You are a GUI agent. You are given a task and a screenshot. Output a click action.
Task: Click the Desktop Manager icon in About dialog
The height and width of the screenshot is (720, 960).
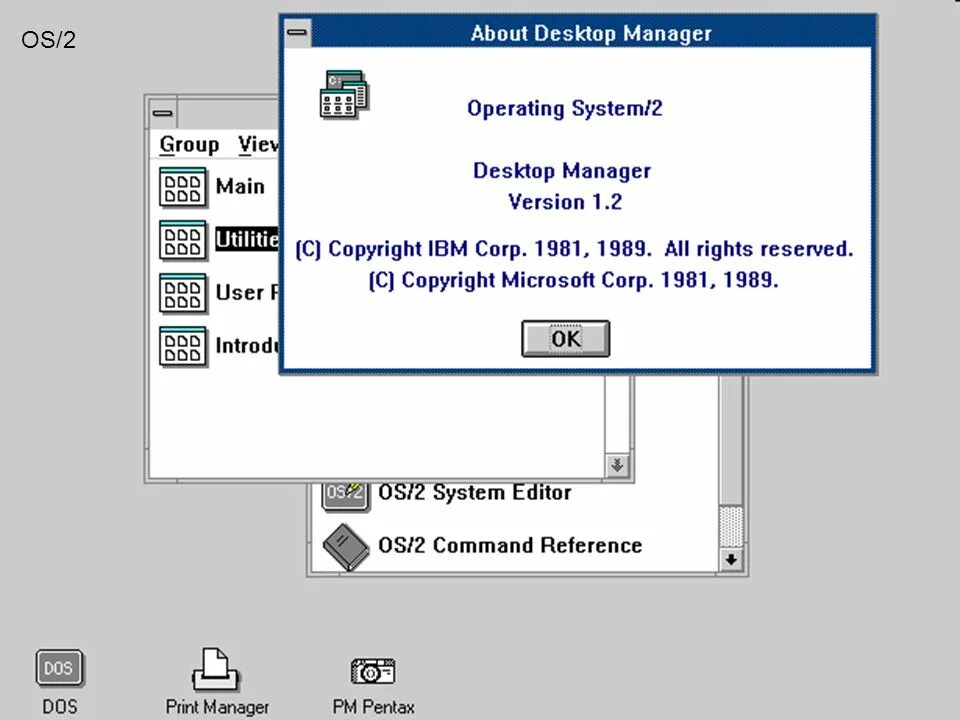tap(344, 94)
